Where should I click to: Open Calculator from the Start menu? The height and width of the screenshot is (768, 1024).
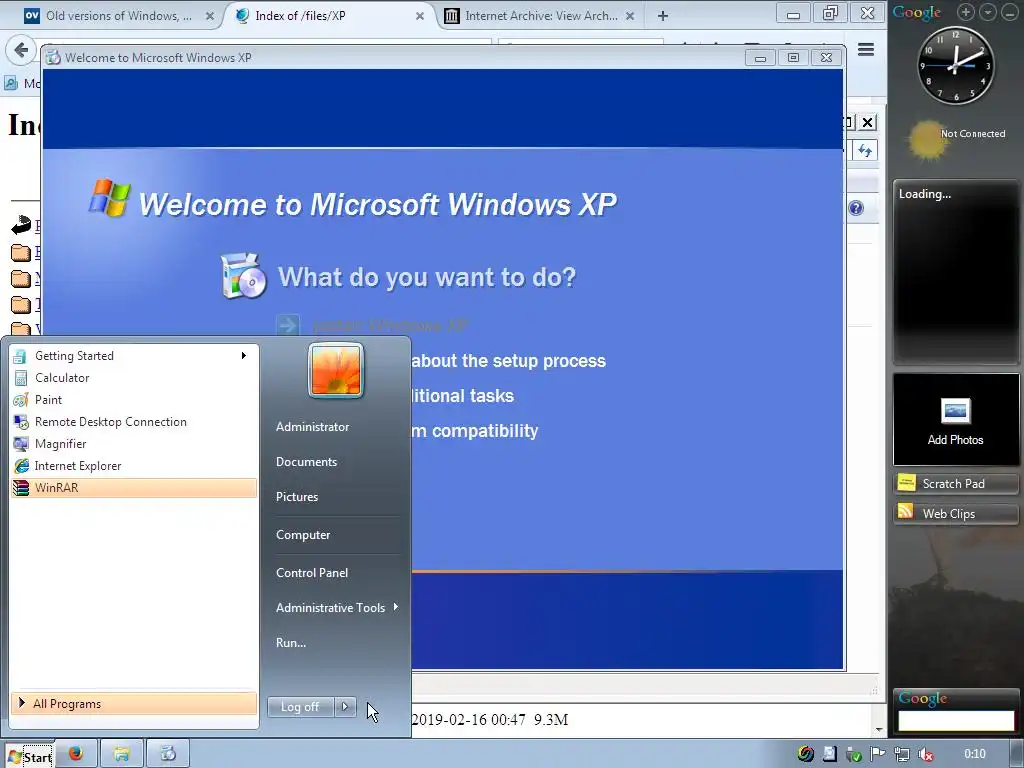(x=133, y=377)
